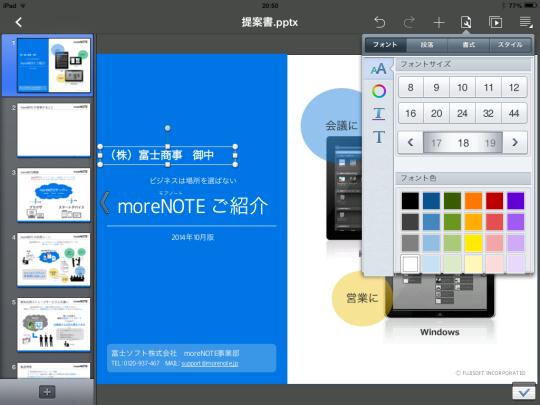Increase font size with right chevron

[x=515, y=142]
